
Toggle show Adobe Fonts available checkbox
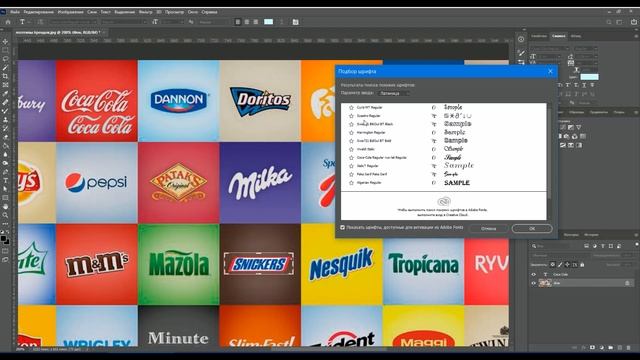(x=342, y=227)
